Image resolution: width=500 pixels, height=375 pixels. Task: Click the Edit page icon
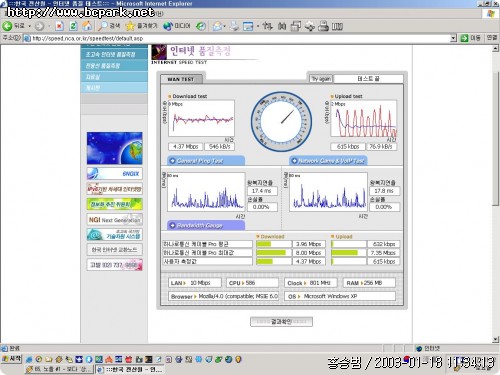[x=248, y=26]
